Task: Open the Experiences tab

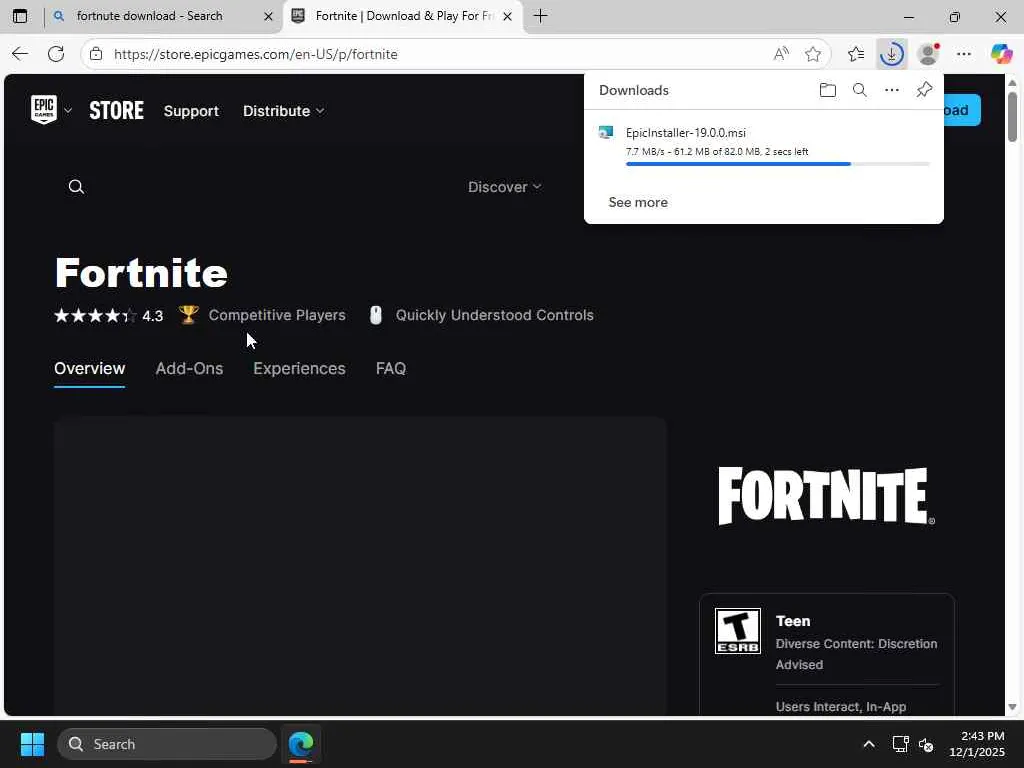Action: 299,369
